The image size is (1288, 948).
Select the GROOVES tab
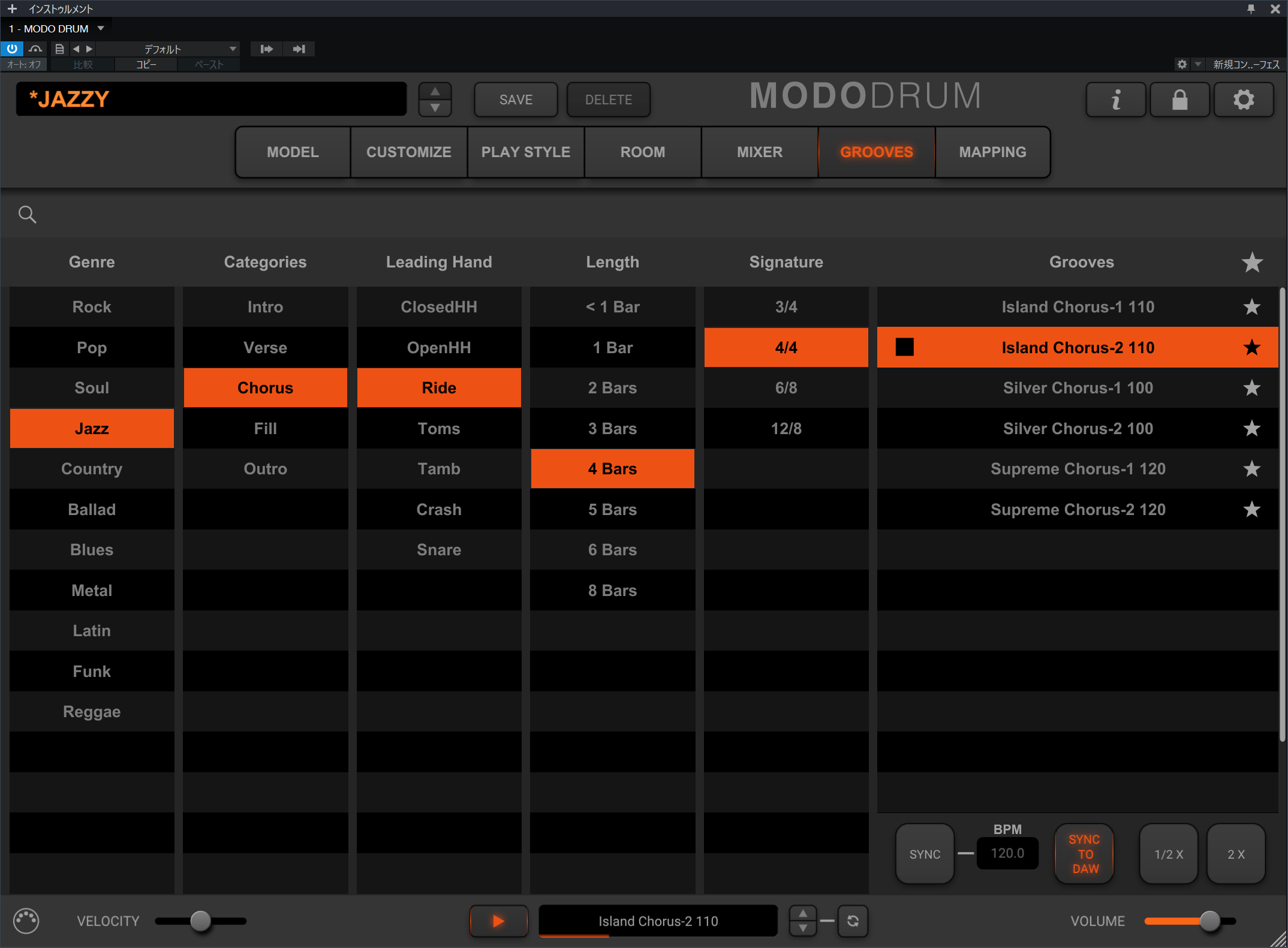coord(876,152)
